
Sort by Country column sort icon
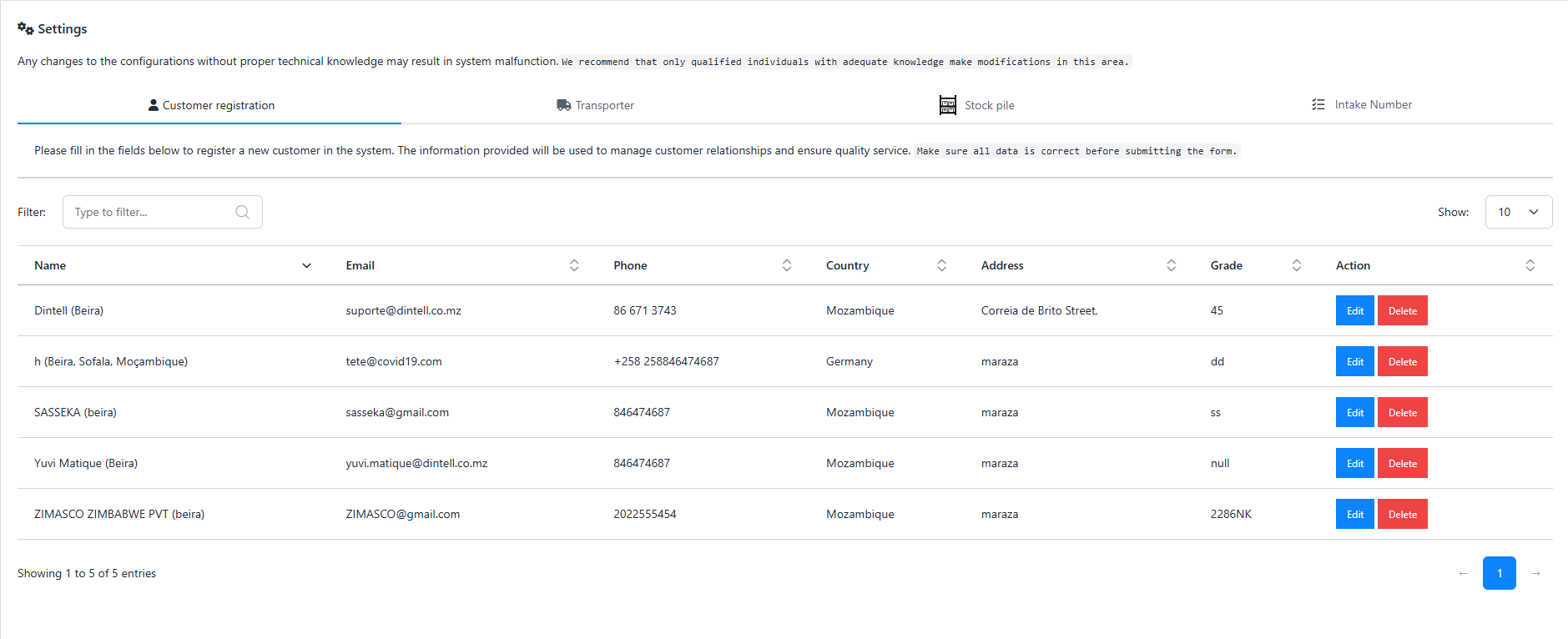(941, 265)
